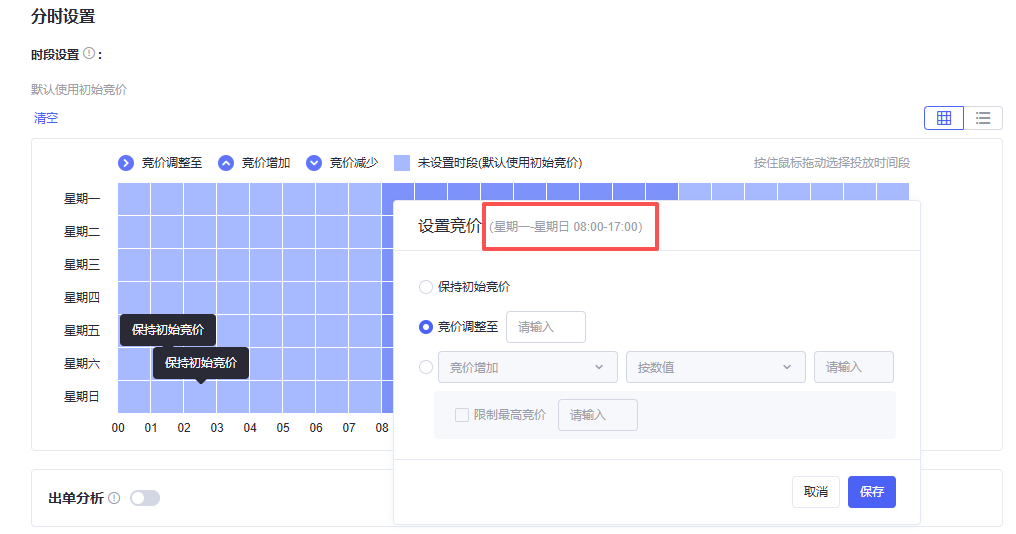Click the 星期三 cell at hour 05
This screenshot has width=1016, height=534.
[x=299, y=265]
